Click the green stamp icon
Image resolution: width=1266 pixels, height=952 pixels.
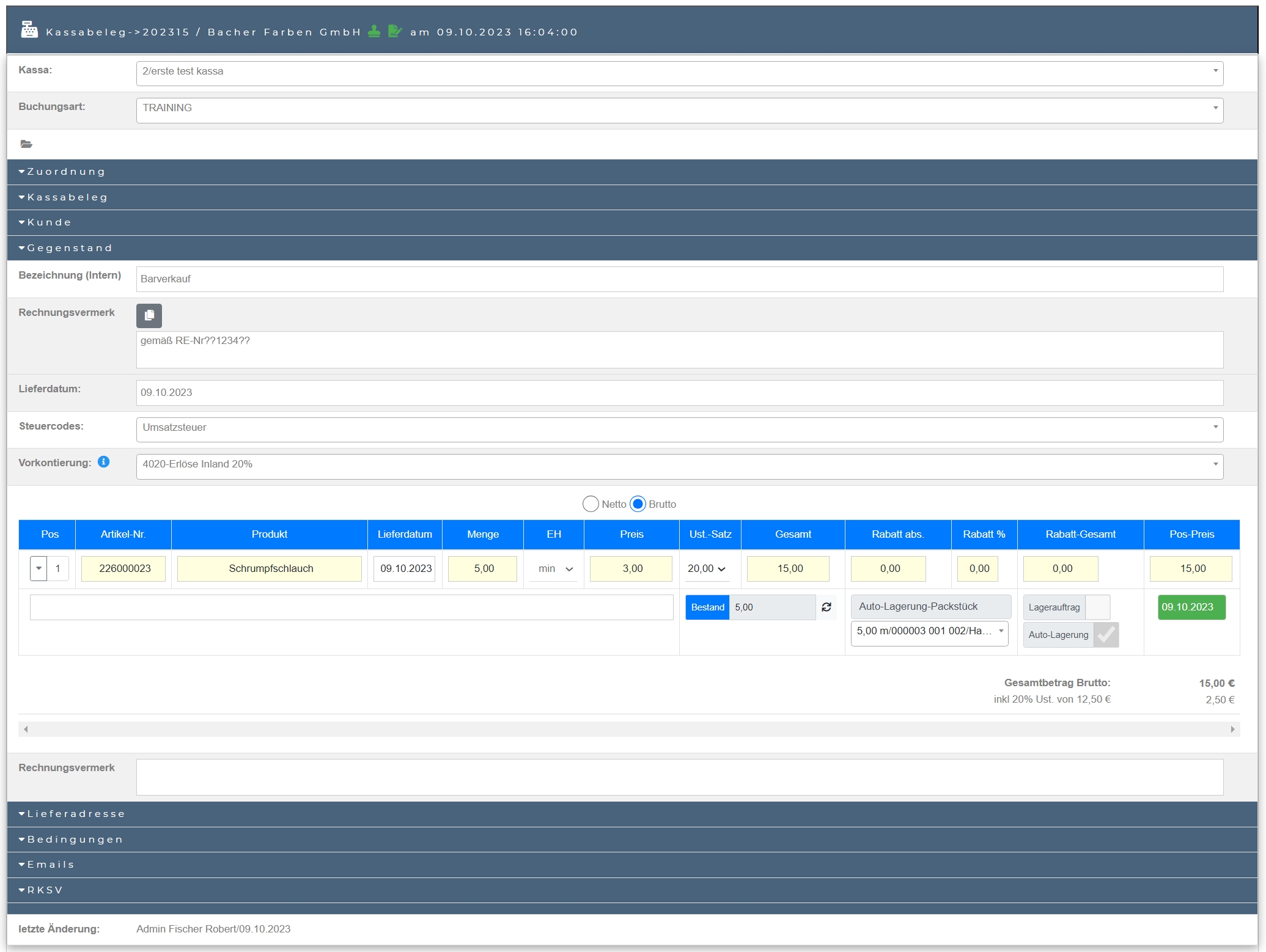pyautogui.click(x=374, y=31)
